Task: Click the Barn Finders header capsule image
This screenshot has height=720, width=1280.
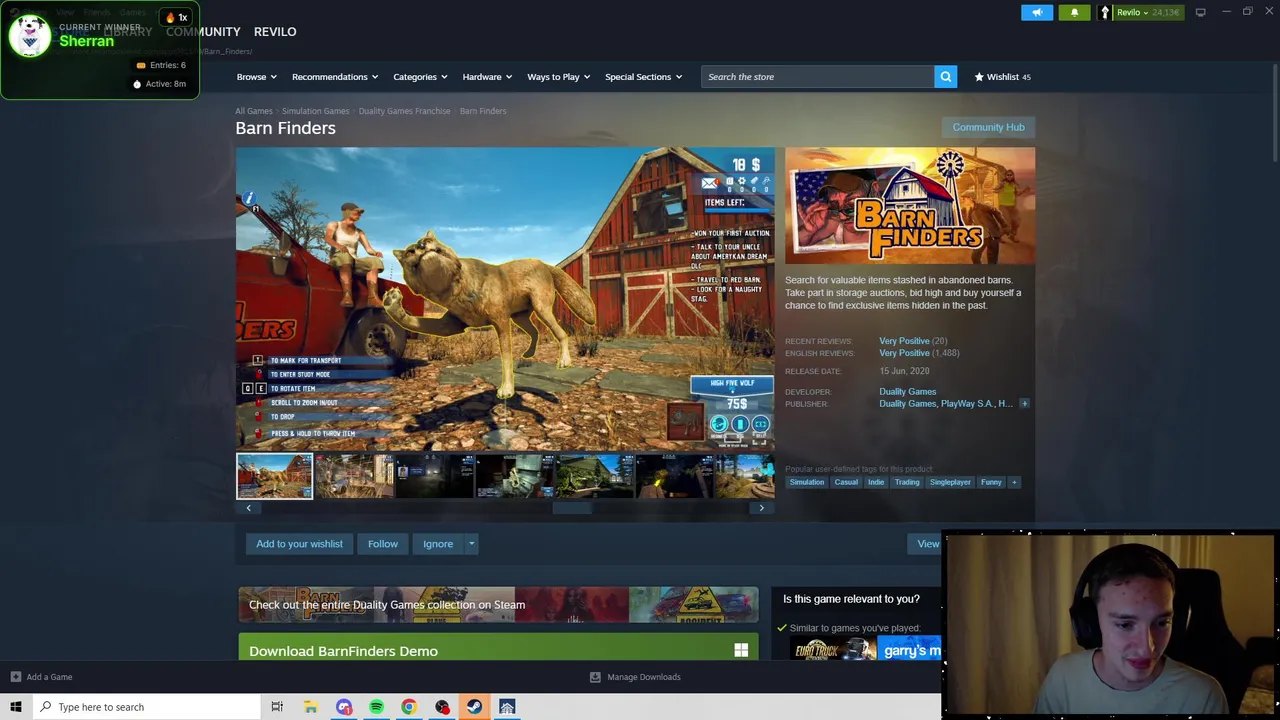Action: click(910, 206)
